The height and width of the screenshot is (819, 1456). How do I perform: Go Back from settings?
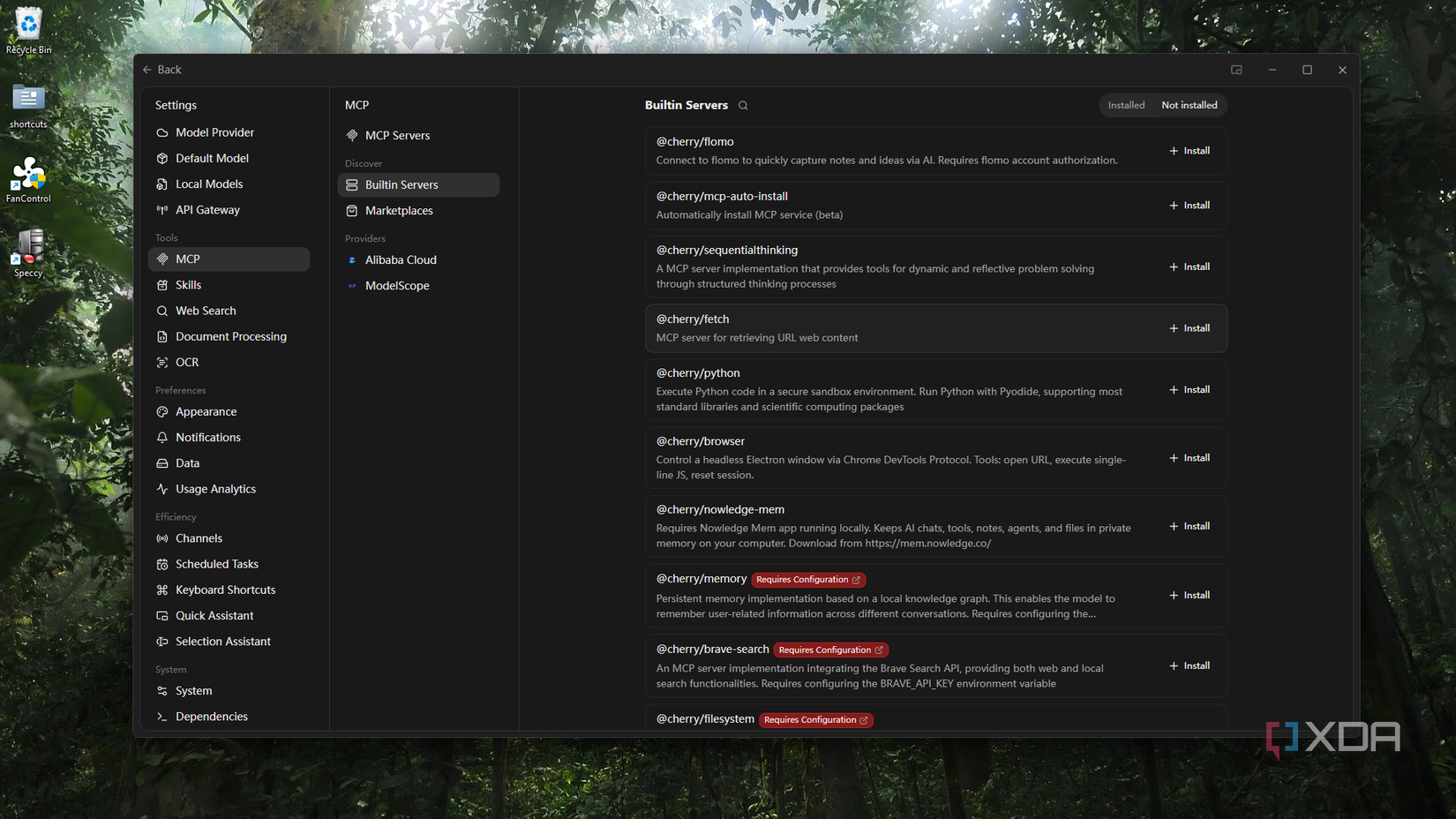click(x=162, y=70)
